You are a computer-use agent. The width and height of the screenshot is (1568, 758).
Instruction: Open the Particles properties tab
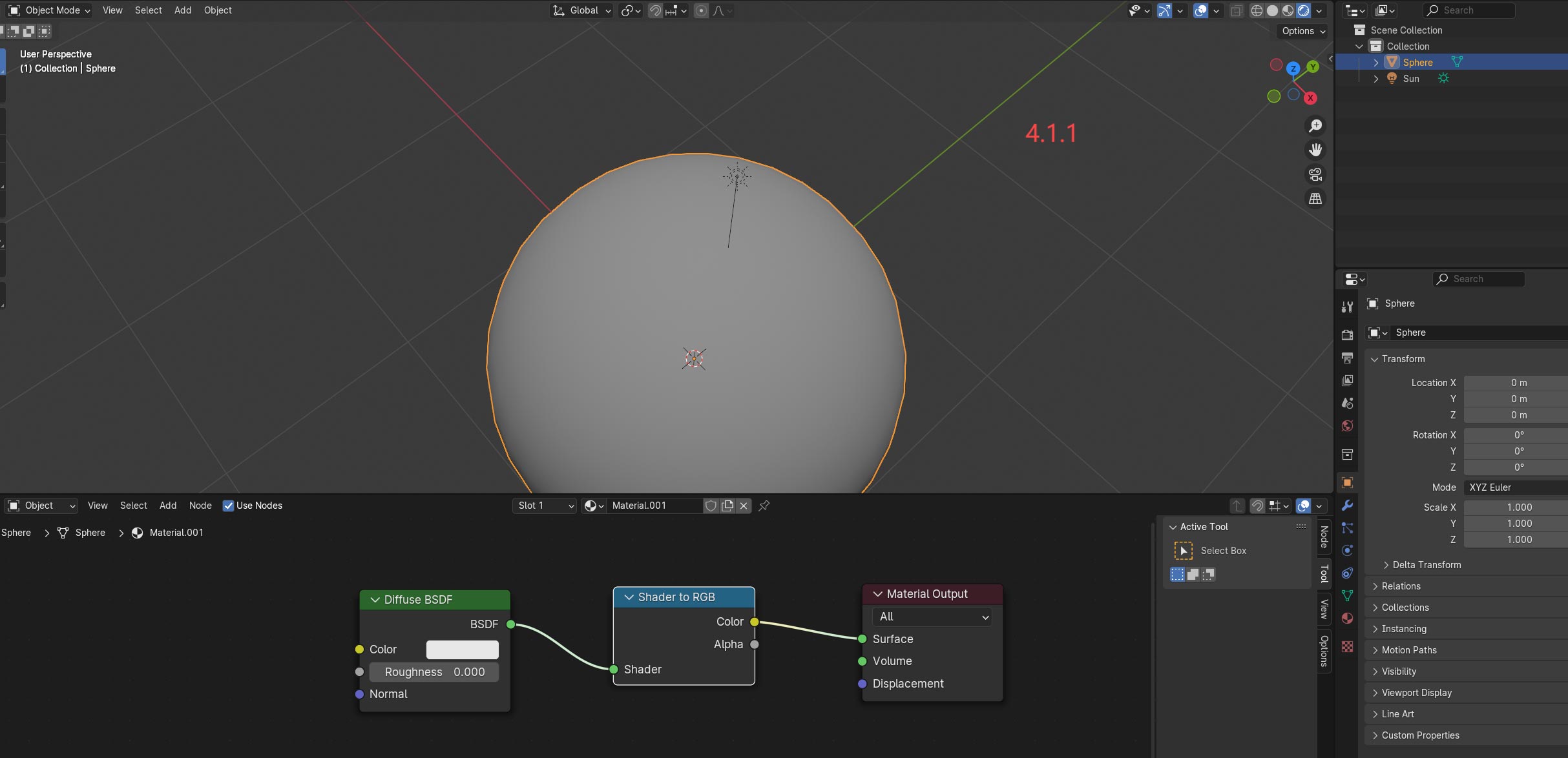(x=1347, y=528)
